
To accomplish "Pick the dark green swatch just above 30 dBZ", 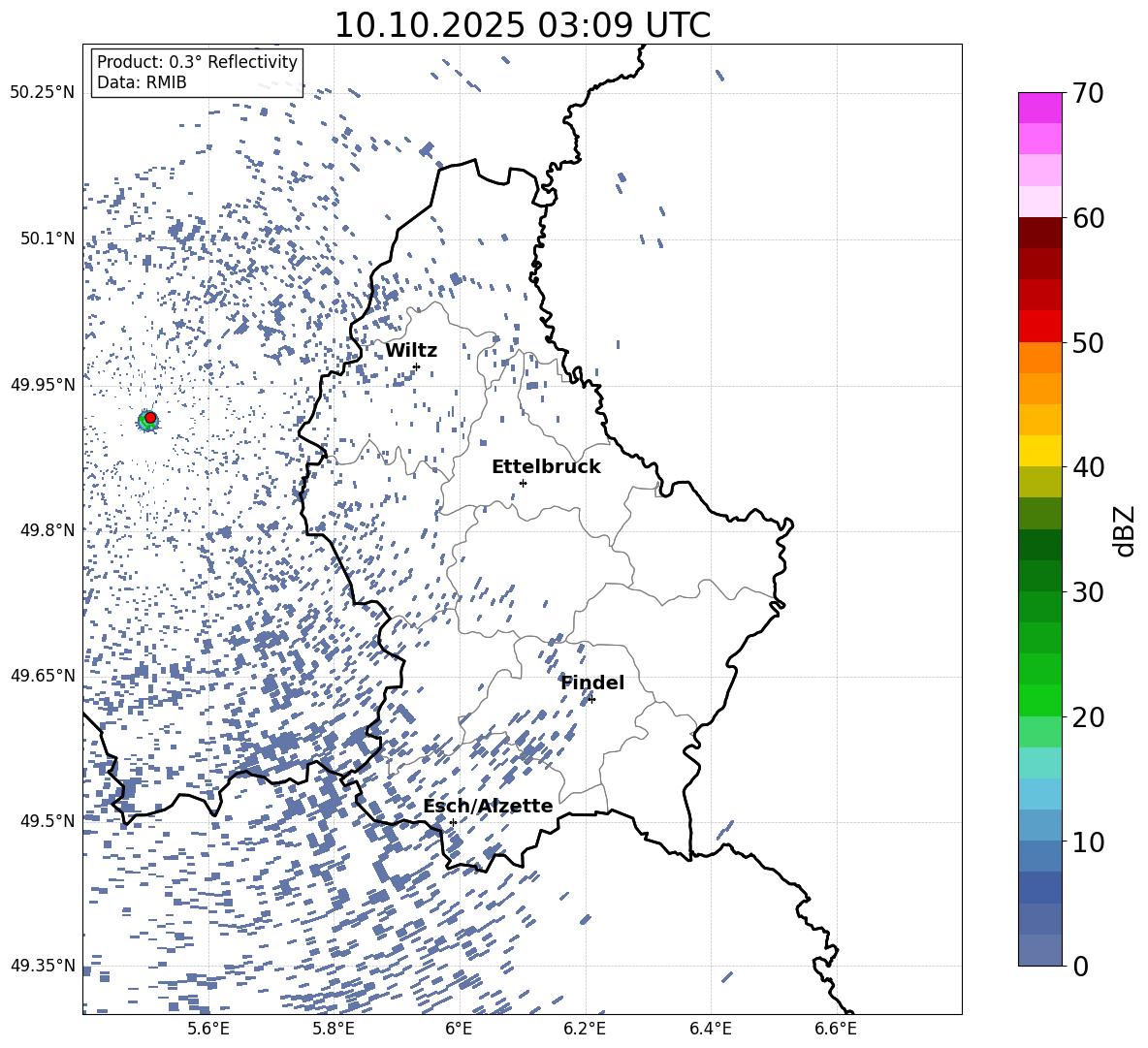I will tap(1039, 576).
